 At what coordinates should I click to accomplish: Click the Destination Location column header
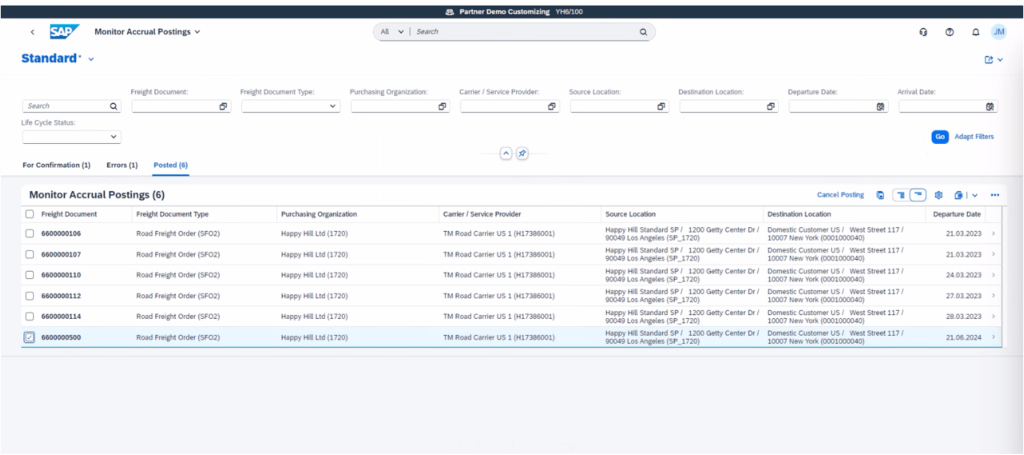[x=799, y=214]
